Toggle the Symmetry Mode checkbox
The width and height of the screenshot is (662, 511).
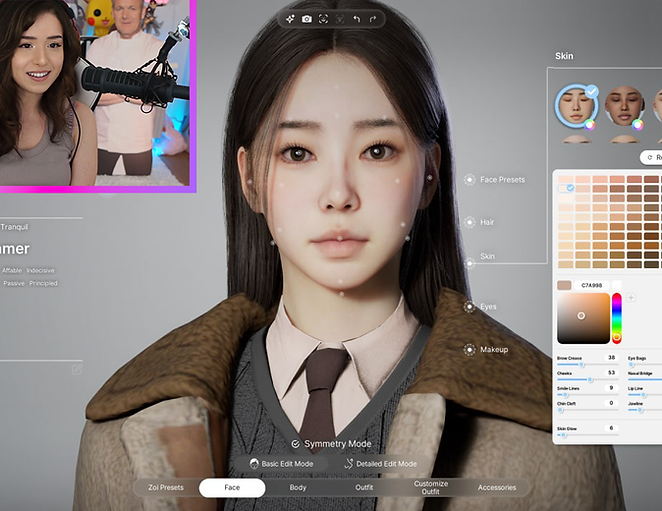point(296,444)
